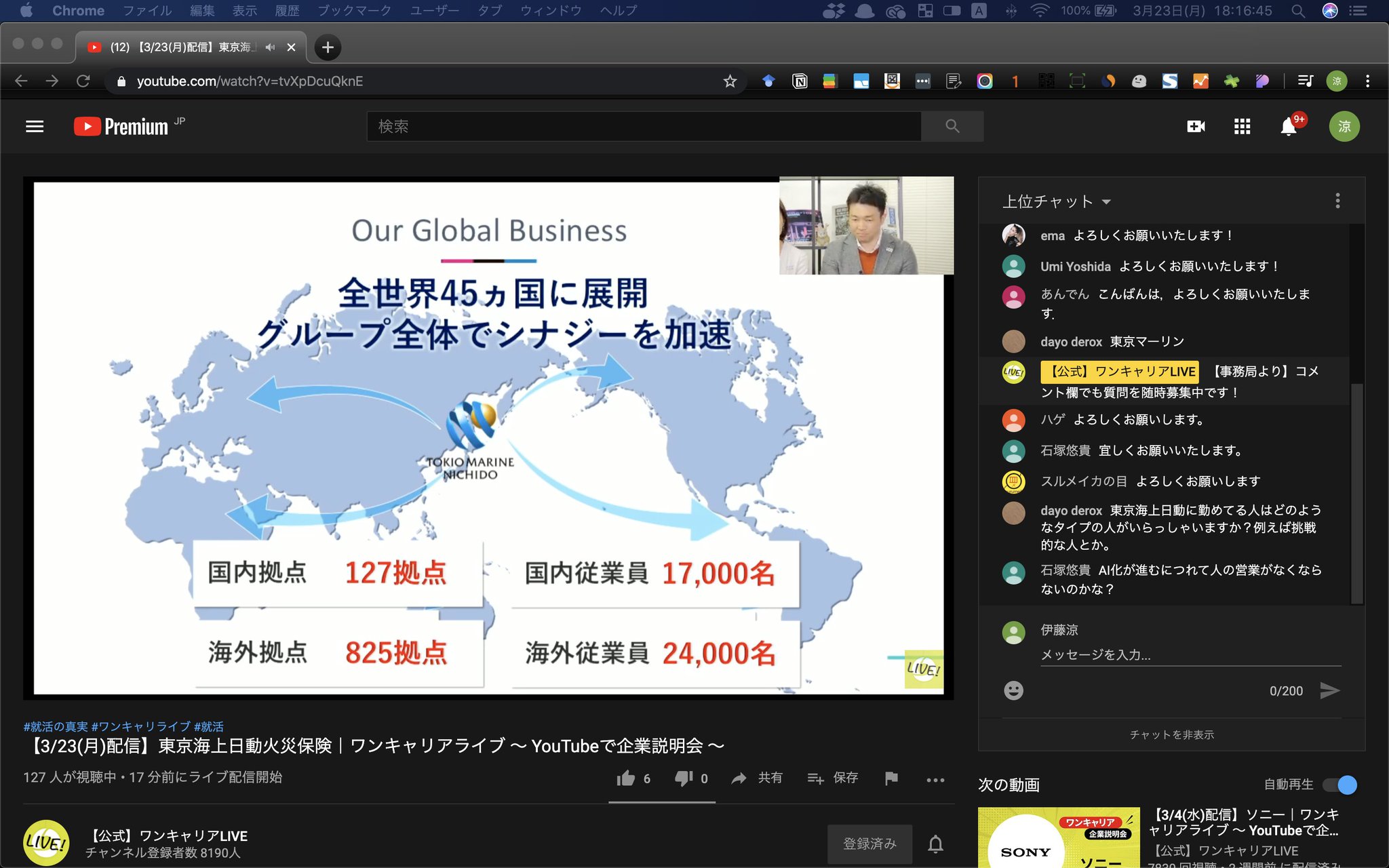Open the Notion web clipper extension
Viewport: 1389px width, 868px height.
pos(800,81)
